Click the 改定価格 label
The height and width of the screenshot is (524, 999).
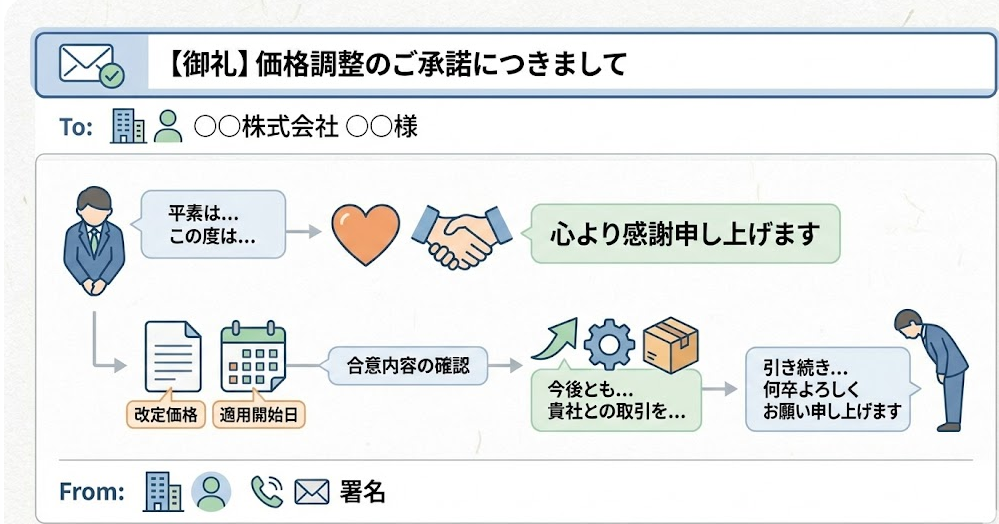click(x=164, y=414)
